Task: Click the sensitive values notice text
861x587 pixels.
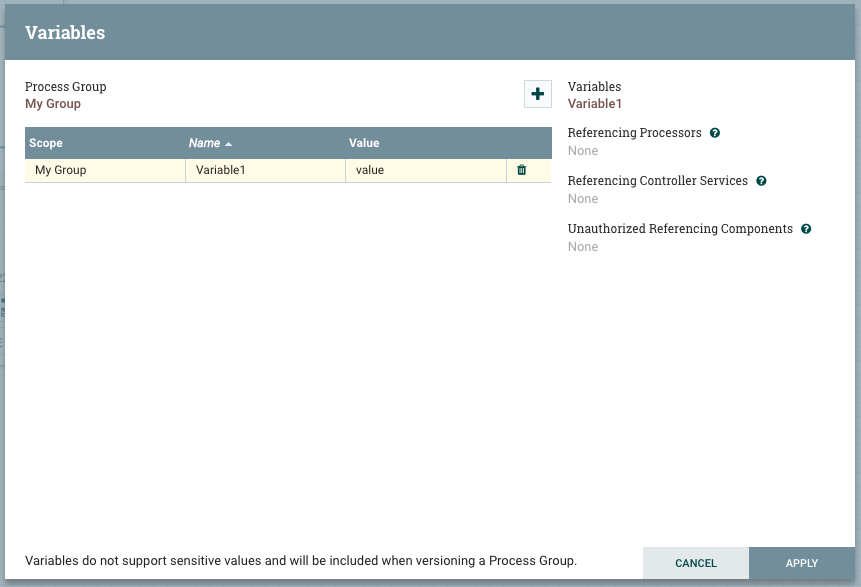Action: pos(301,561)
